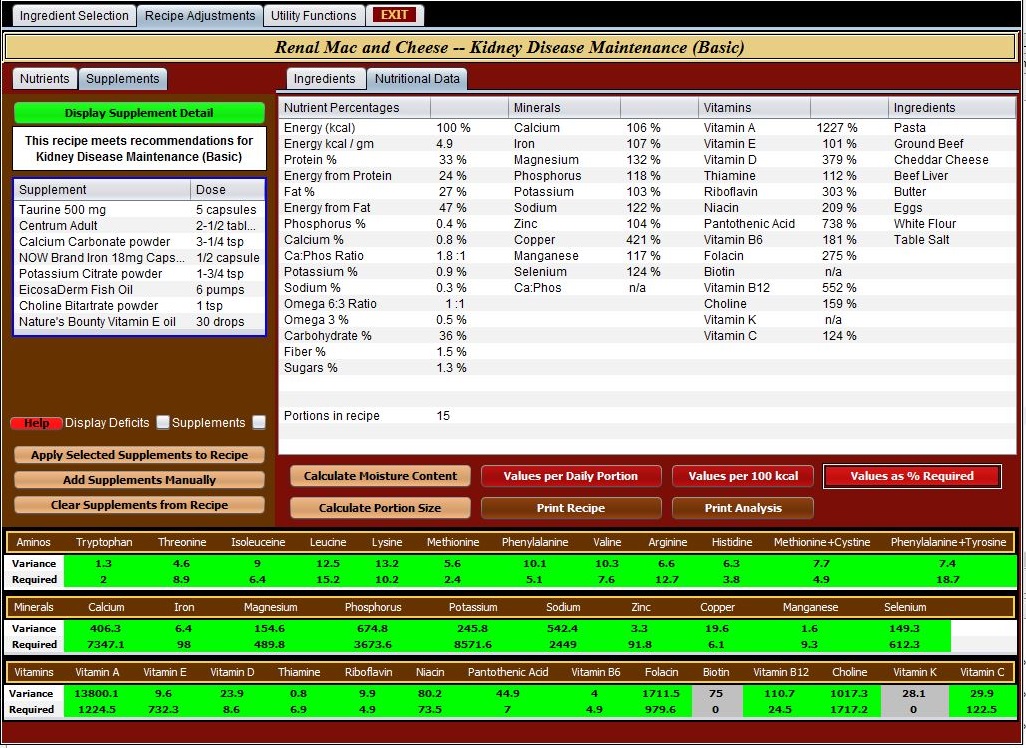
Task: Switch to Values per 100 kcal
Action: 743,476
